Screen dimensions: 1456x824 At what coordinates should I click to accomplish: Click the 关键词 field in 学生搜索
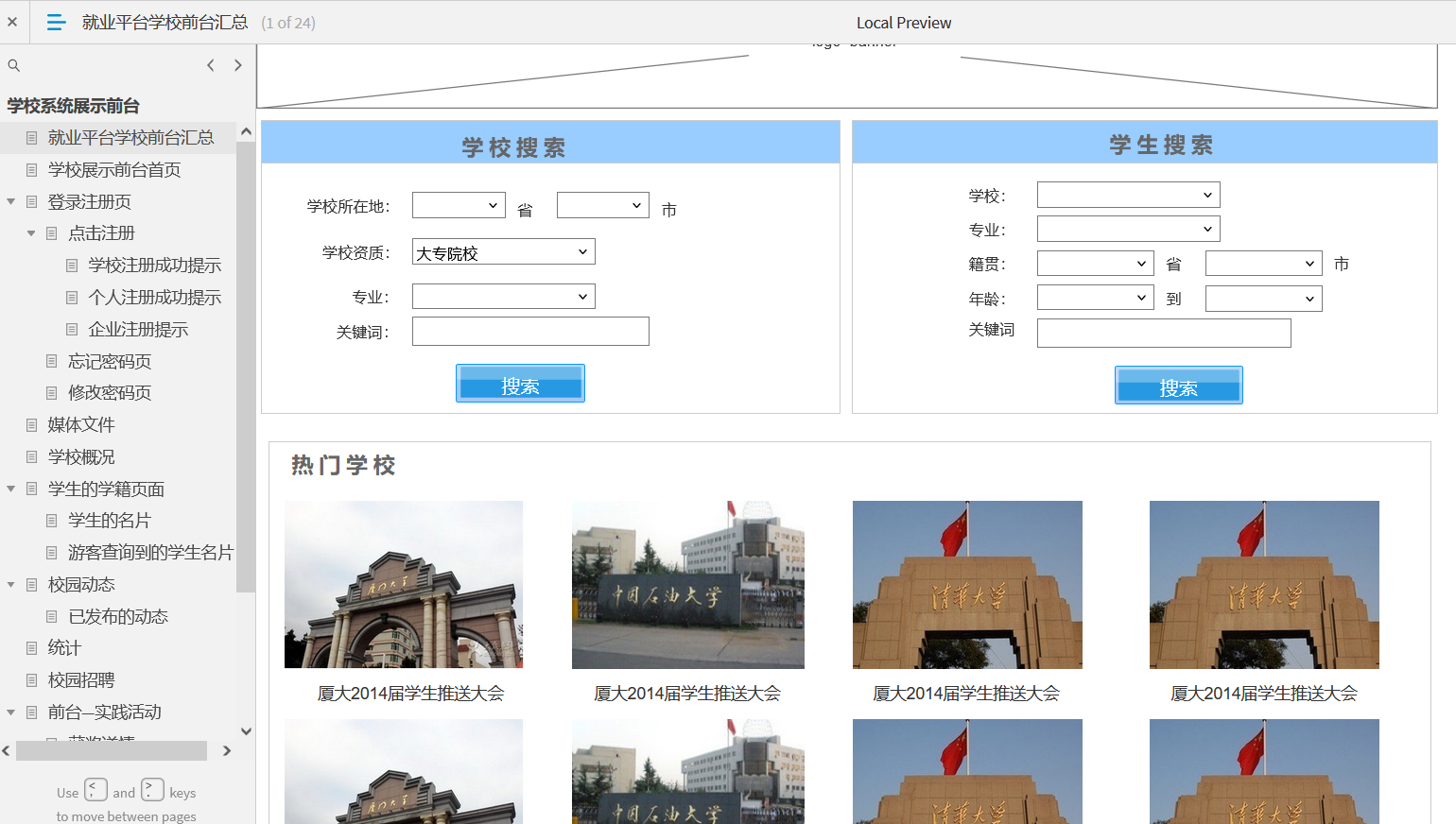tap(1164, 333)
